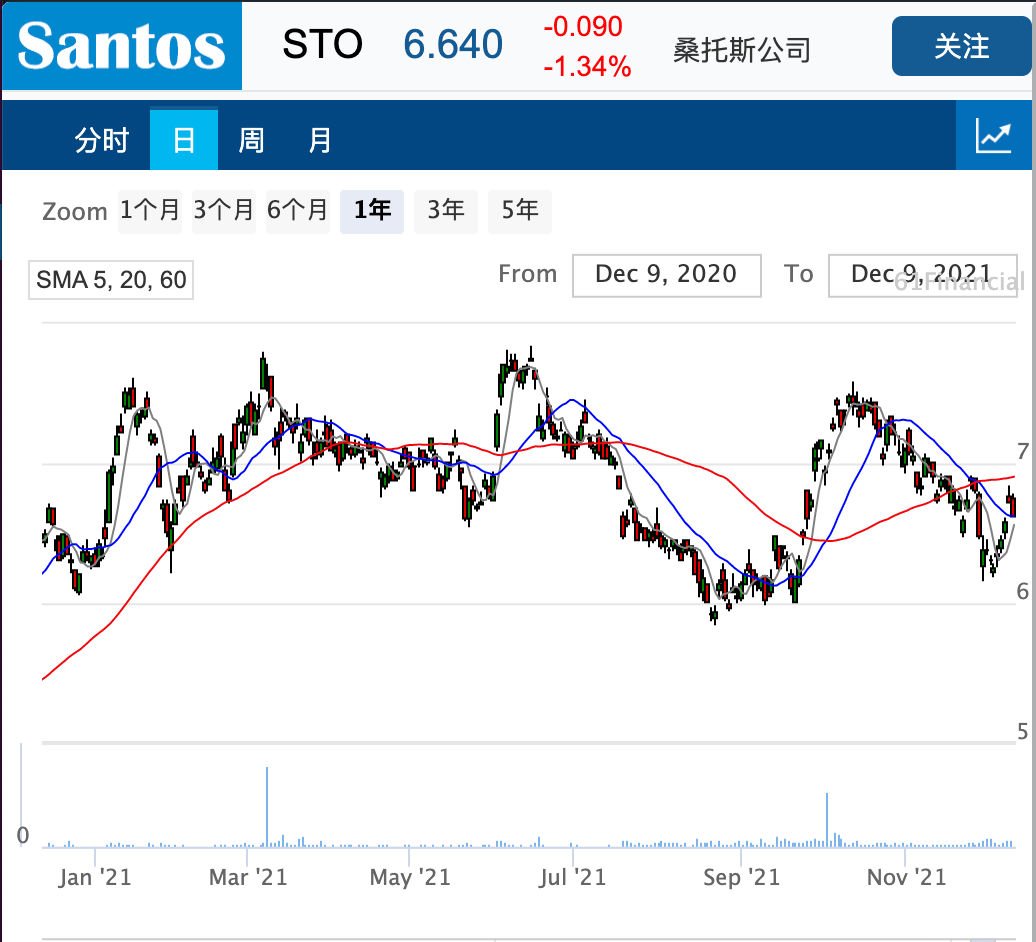The width and height of the screenshot is (1036, 942).
Task: Zoom chart to 3个月
Action: point(223,211)
